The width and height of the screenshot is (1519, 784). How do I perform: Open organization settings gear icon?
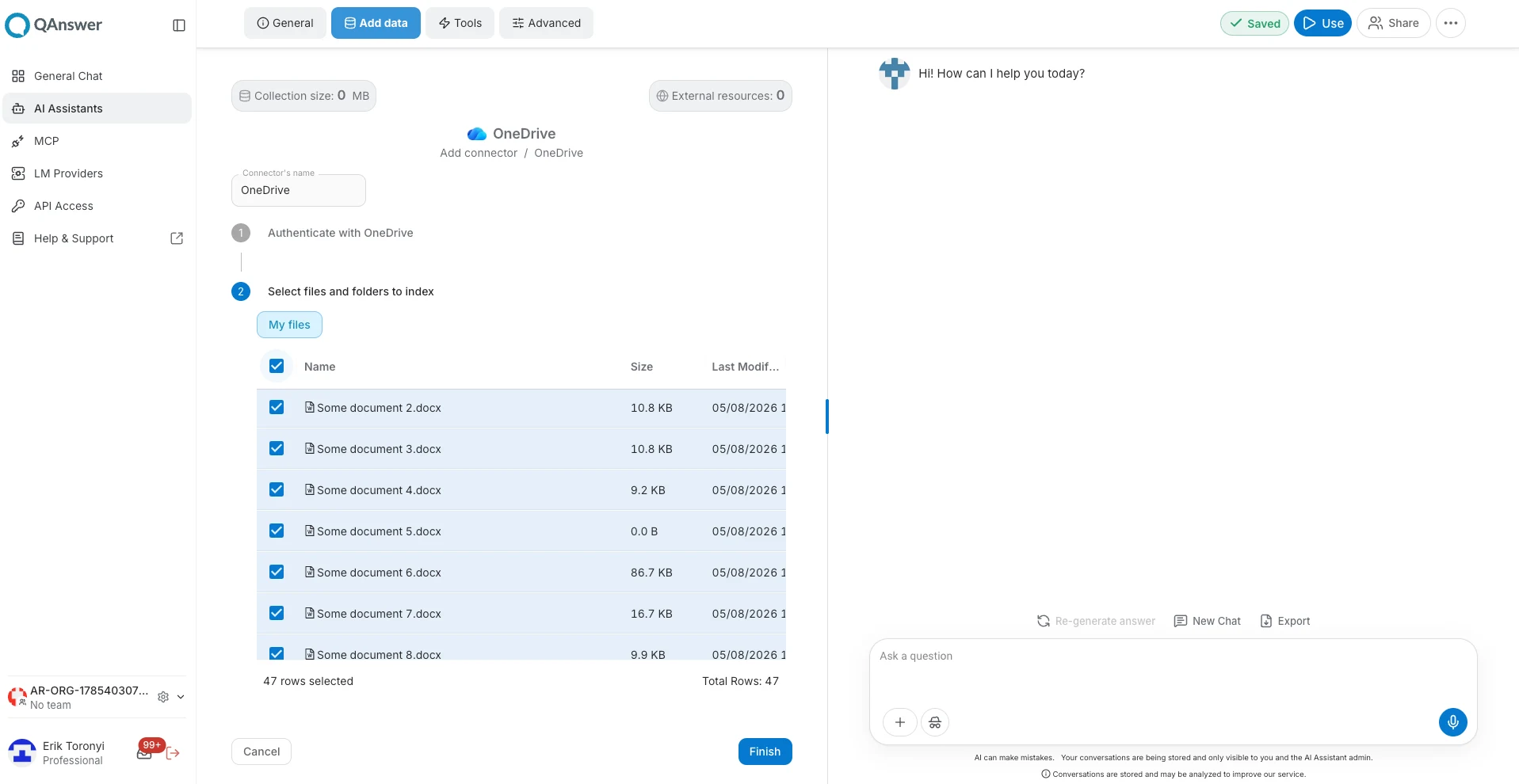tap(163, 697)
